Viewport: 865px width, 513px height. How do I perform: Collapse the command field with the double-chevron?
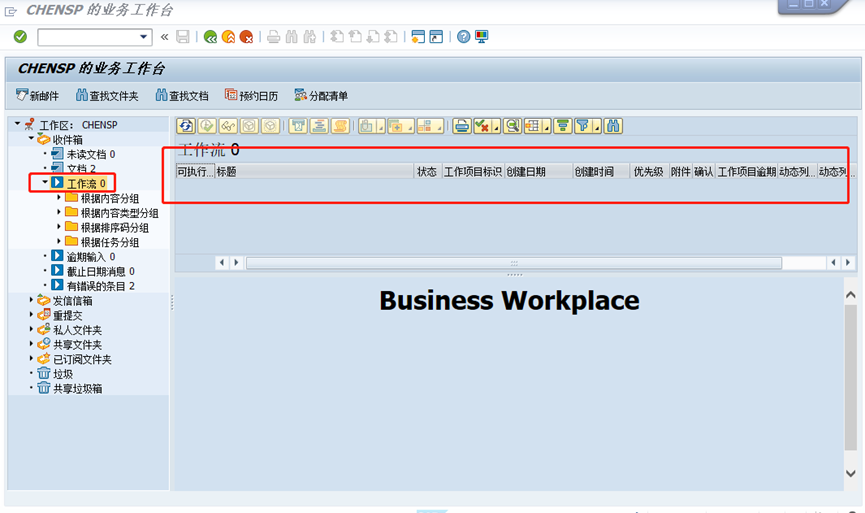point(164,38)
